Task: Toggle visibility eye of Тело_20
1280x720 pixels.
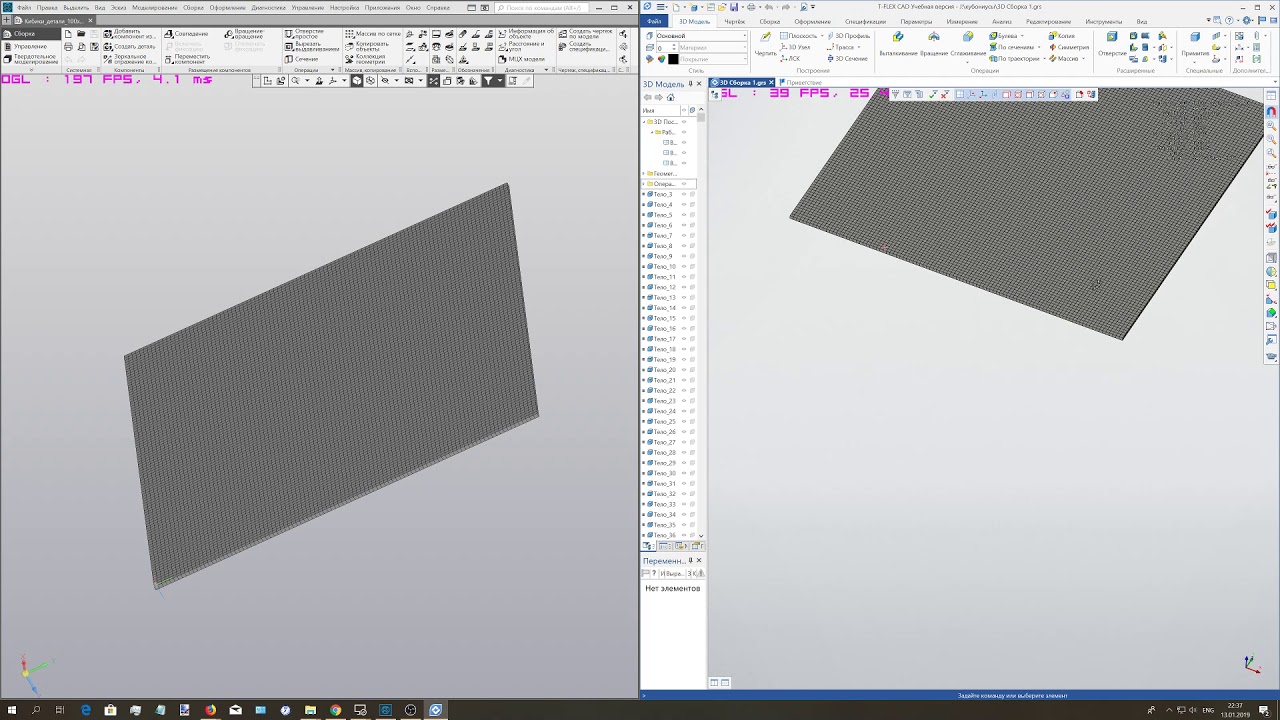Action: (x=684, y=370)
